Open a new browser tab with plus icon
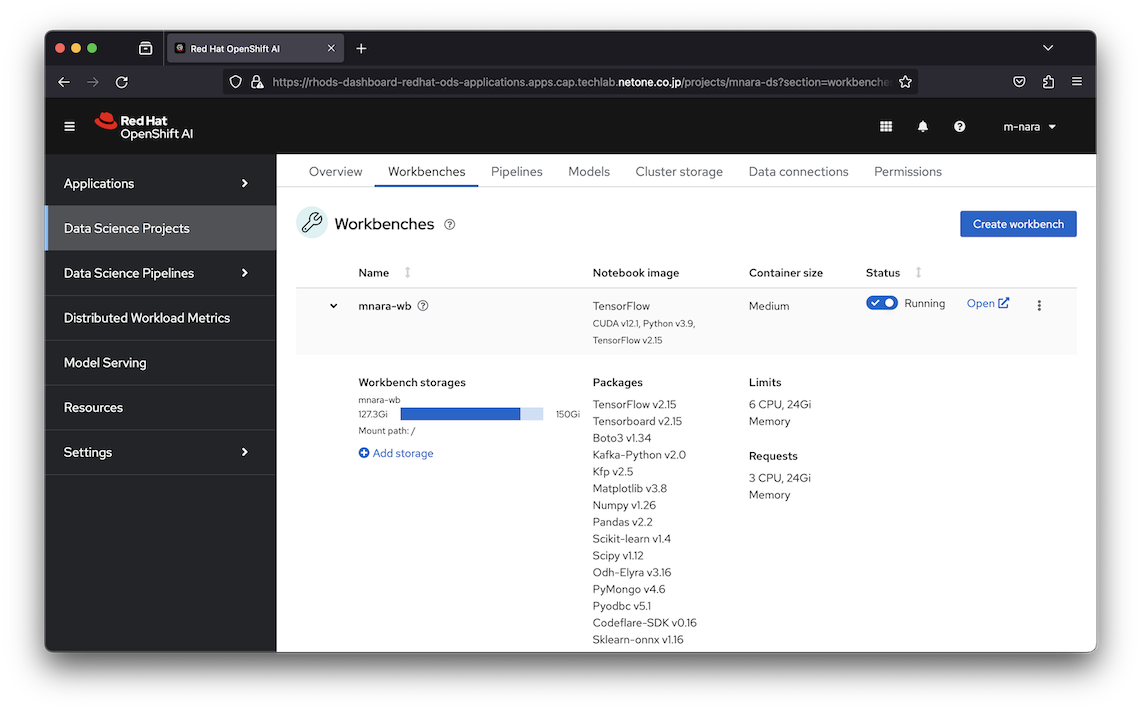Image resolution: width=1141 pixels, height=711 pixels. [361, 49]
